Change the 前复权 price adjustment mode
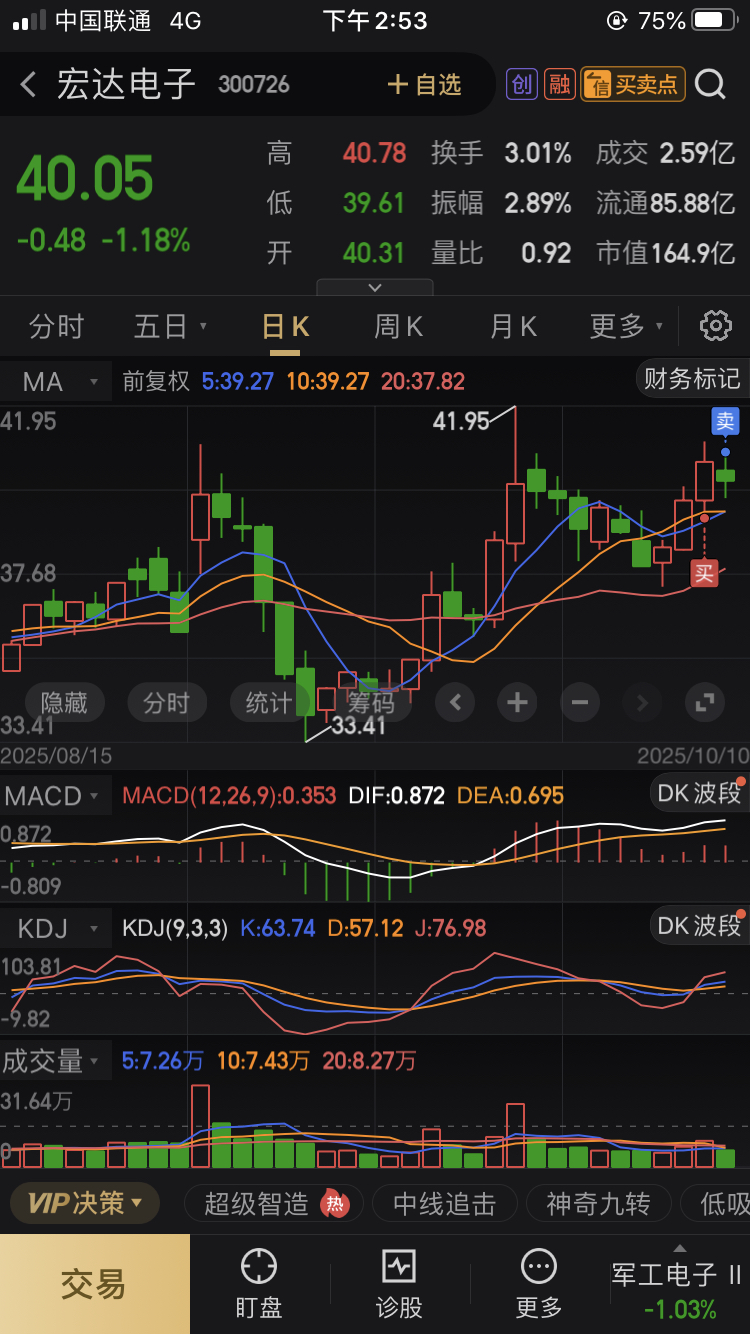Image resolution: width=750 pixels, height=1334 pixels. click(156, 381)
